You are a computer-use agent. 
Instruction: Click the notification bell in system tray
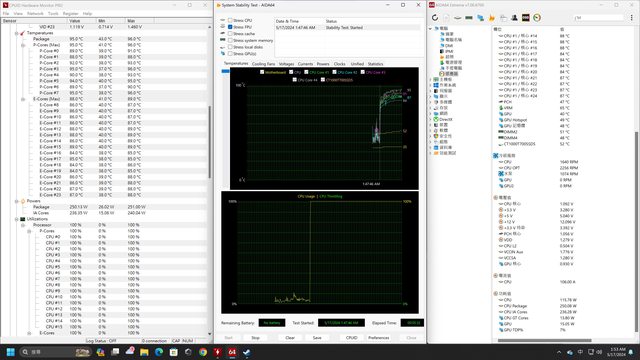click(631, 352)
